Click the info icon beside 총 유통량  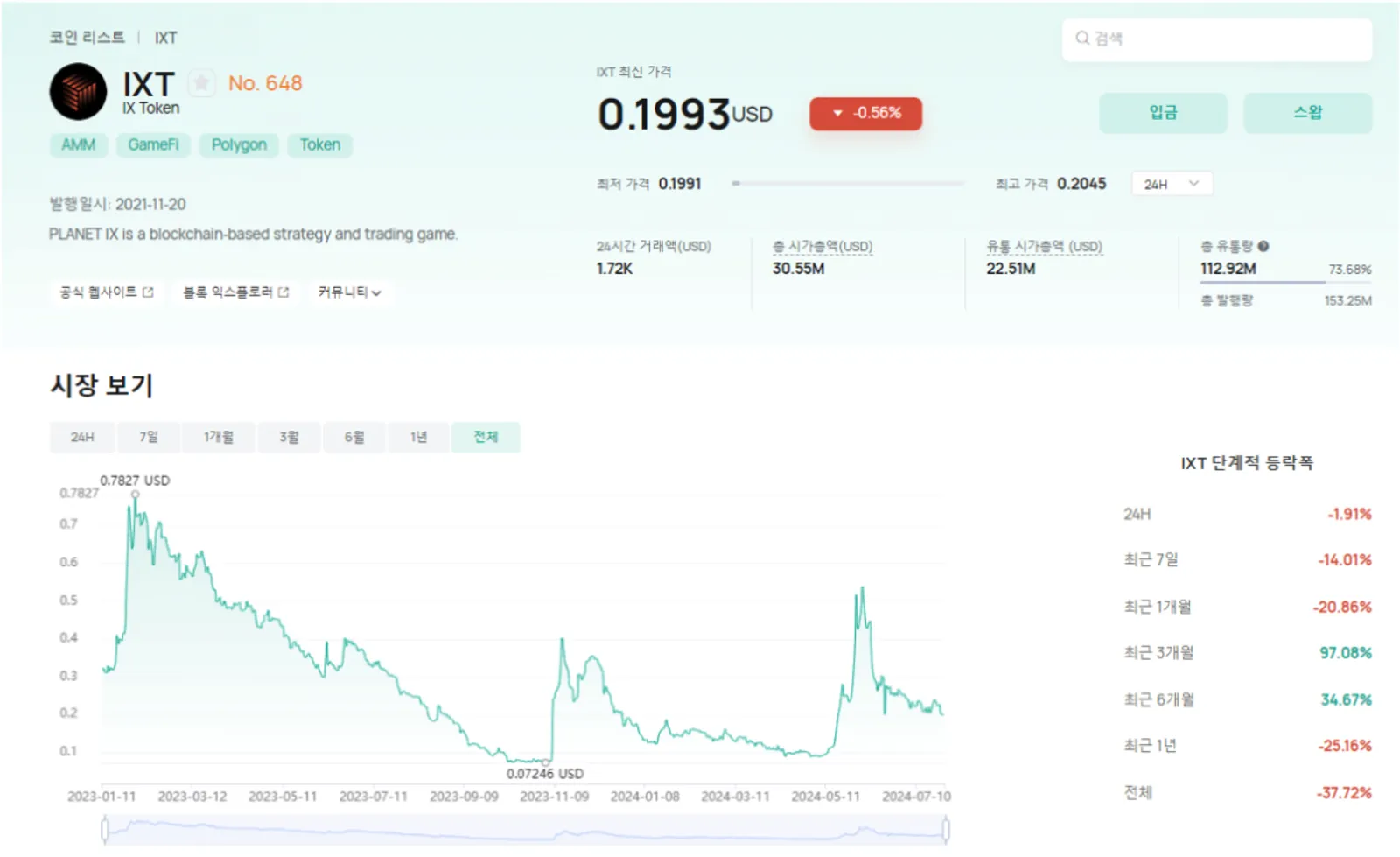click(x=1263, y=247)
